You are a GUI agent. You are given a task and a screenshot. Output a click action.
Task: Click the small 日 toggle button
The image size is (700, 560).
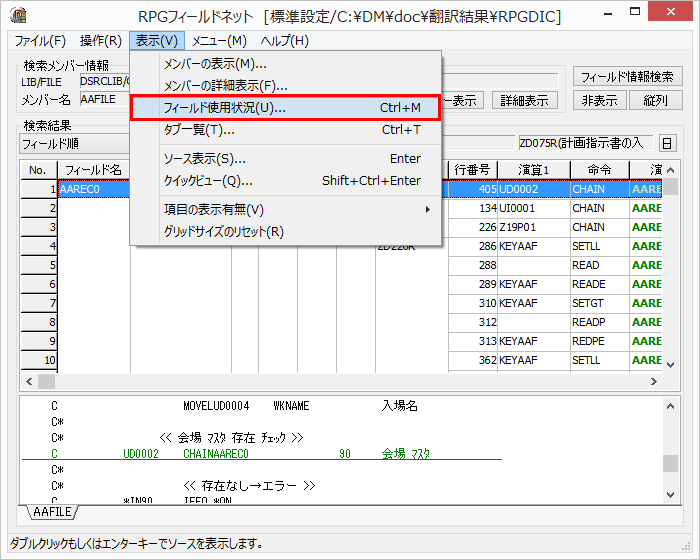click(667, 143)
